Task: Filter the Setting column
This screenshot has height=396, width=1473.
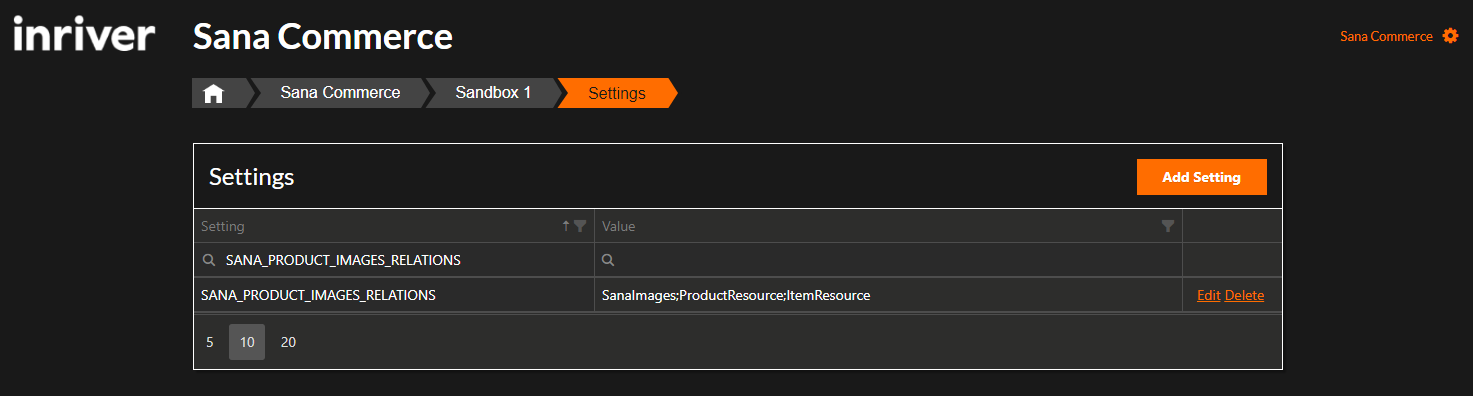Action: 580,226
